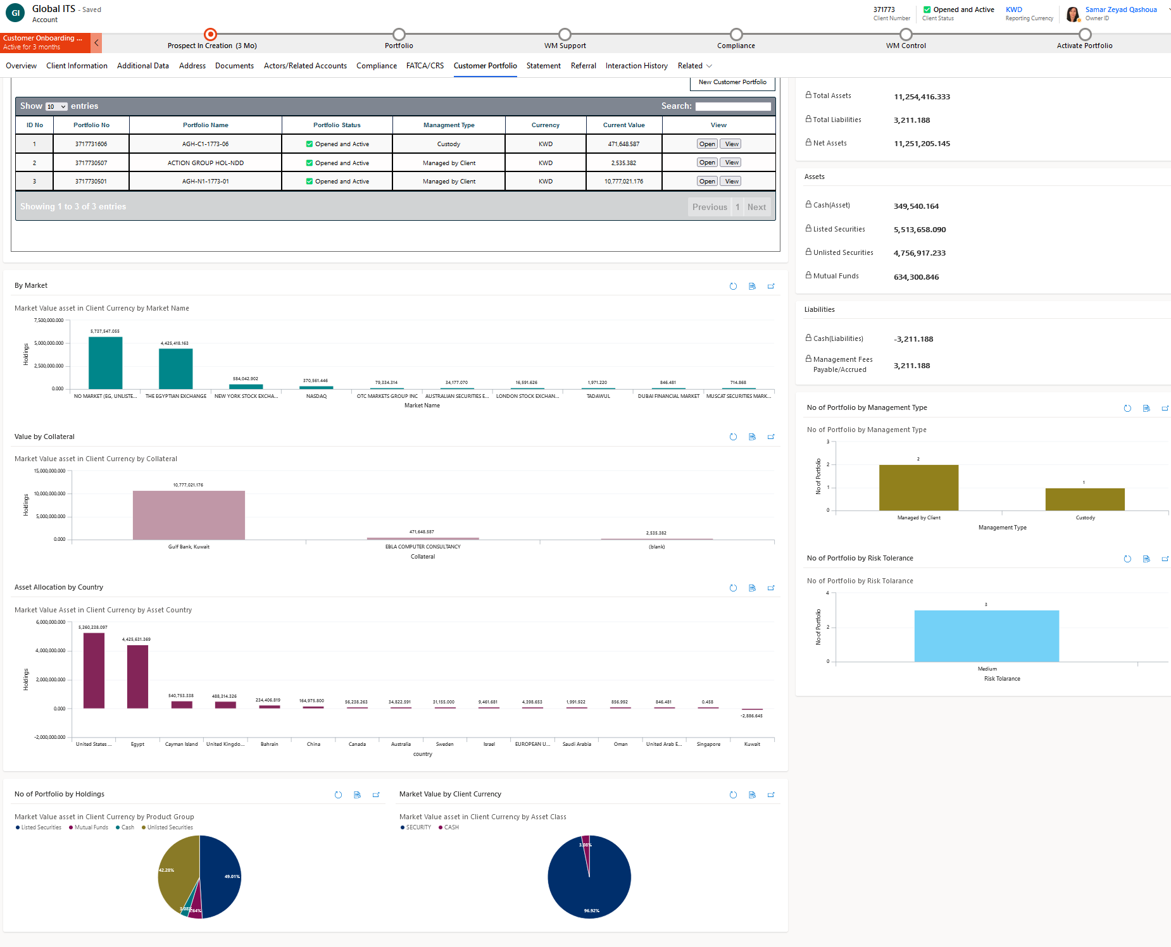Click status checkbox for portfolio AGH-C1-1773-06
Viewport: 1171px width, 947px height.
310,144
